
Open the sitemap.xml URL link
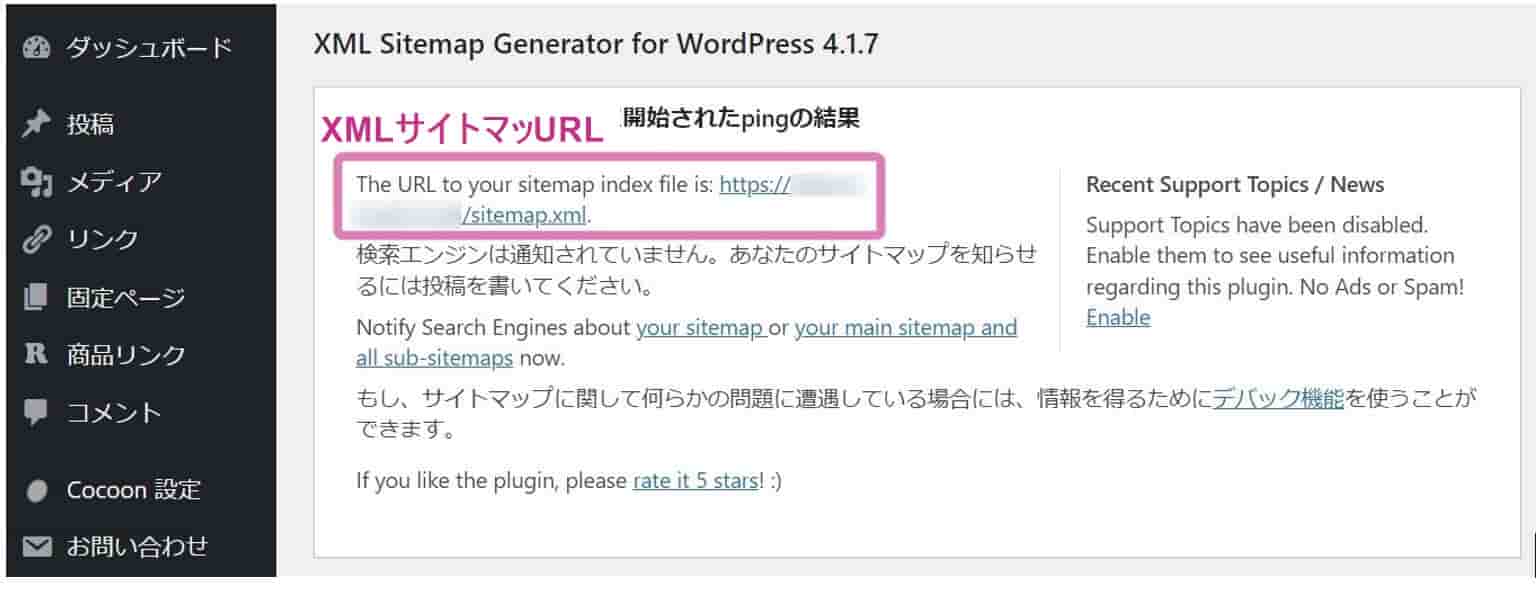605,199
